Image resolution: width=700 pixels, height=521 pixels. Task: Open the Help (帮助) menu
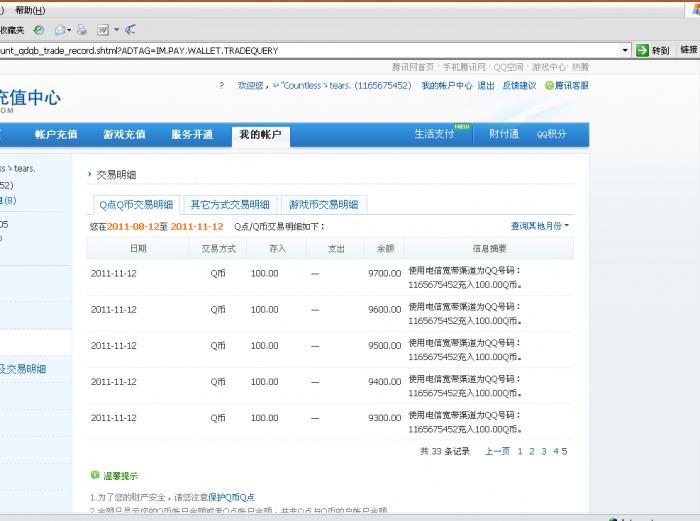click(30, 10)
